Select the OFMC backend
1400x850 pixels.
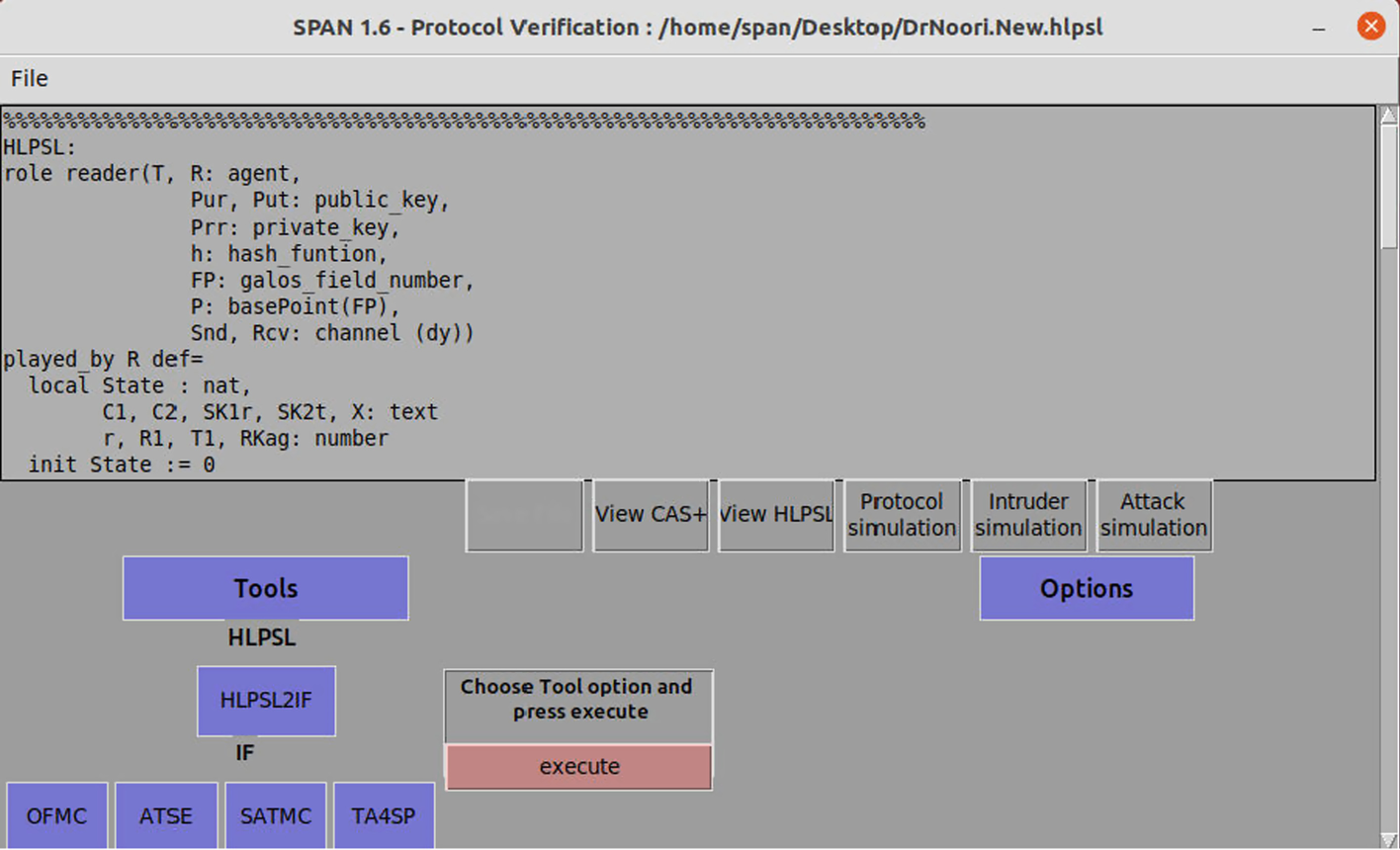pyautogui.click(x=56, y=815)
